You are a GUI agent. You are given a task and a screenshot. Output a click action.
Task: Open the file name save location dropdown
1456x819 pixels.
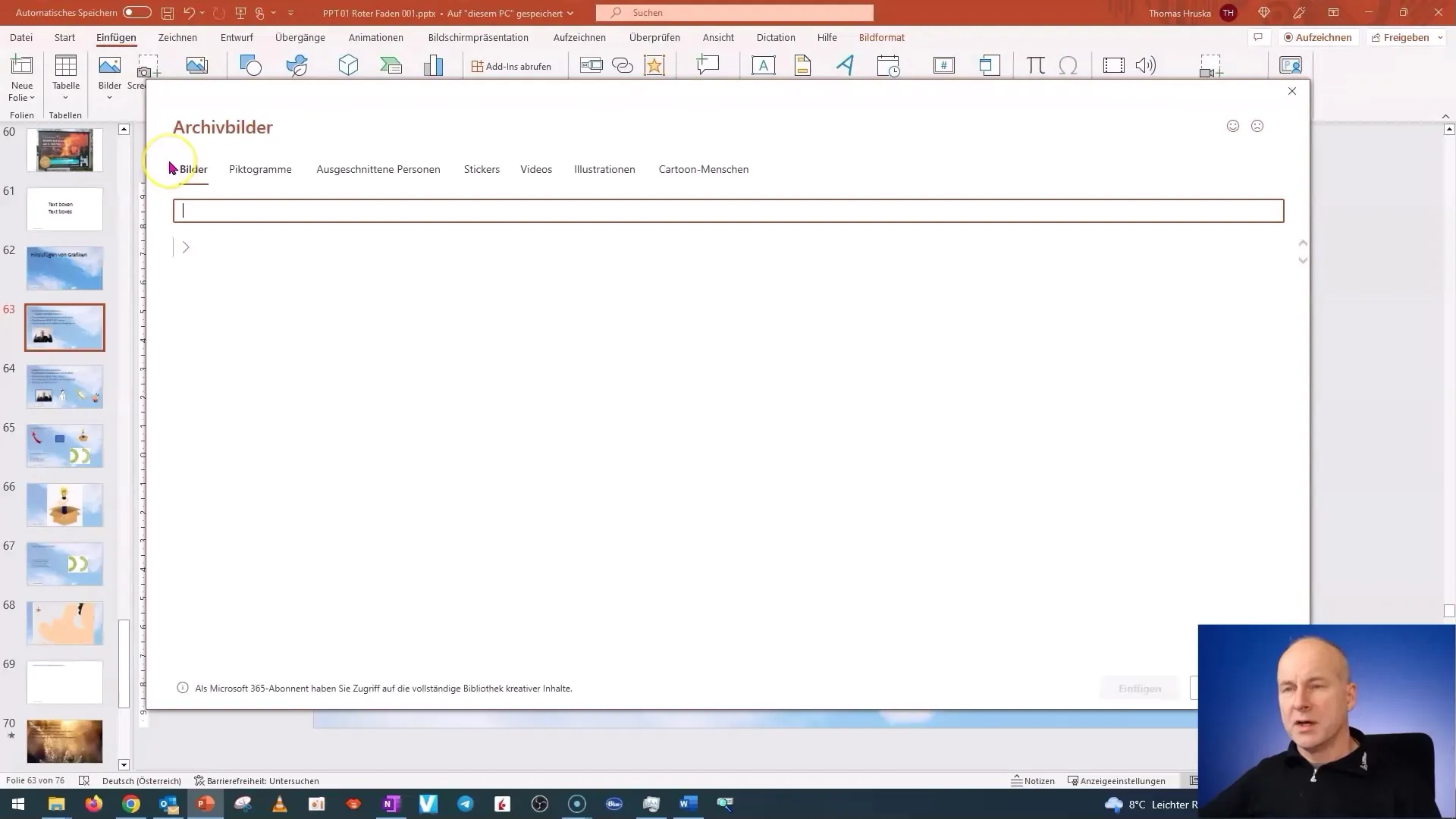(x=570, y=13)
